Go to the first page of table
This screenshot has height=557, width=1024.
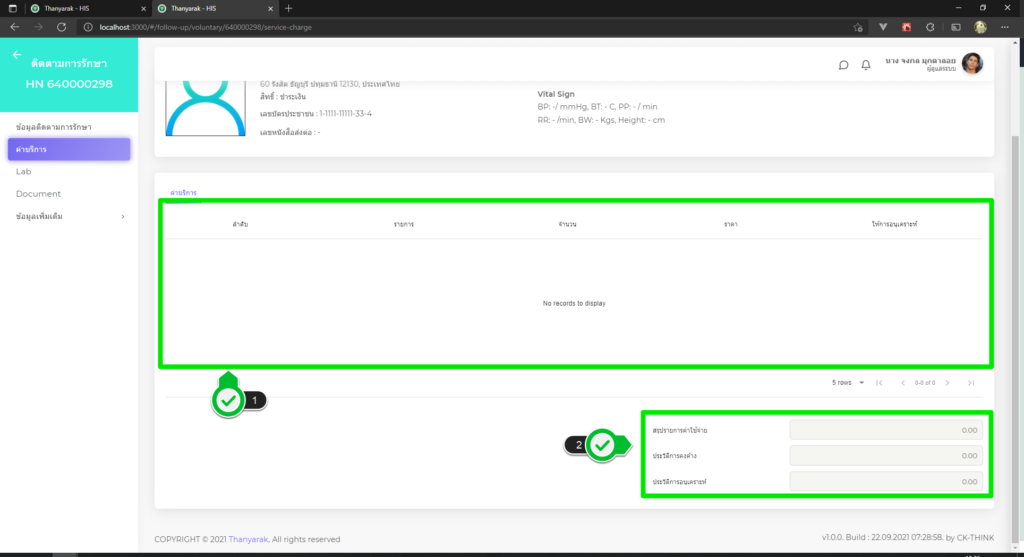879,383
